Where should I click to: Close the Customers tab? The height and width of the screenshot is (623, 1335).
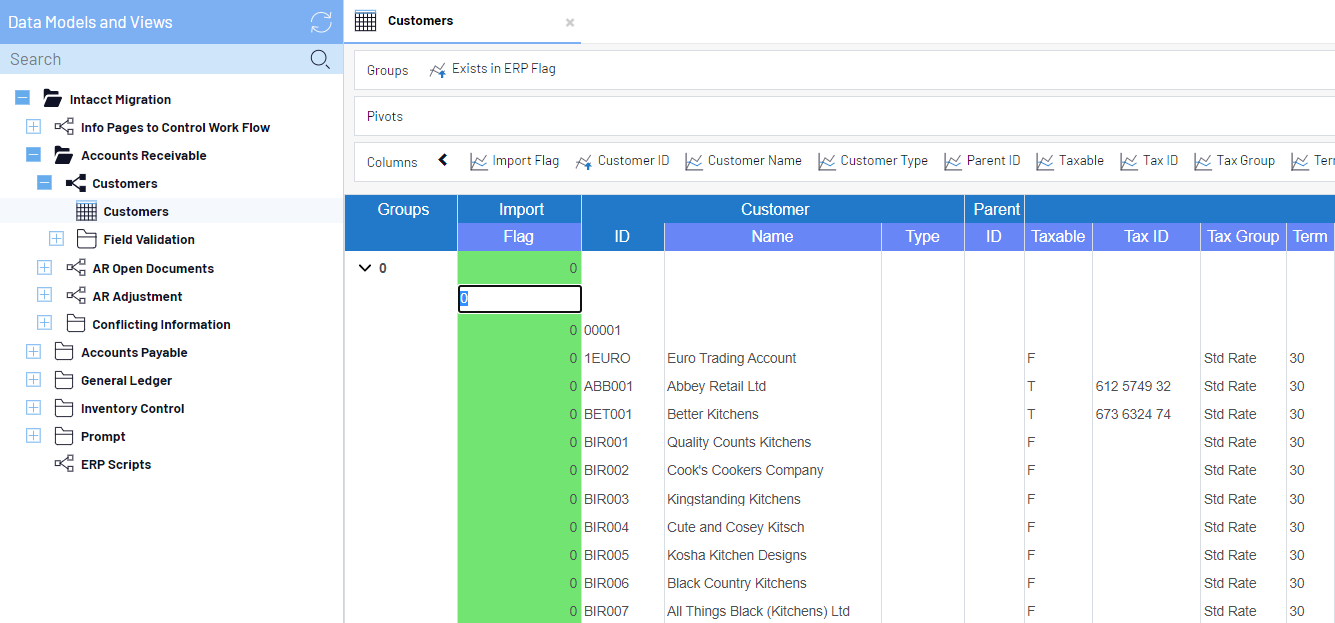click(x=570, y=22)
